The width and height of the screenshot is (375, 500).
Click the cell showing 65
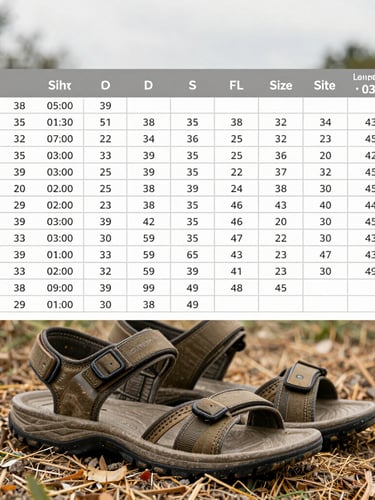click(x=192, y=255)
